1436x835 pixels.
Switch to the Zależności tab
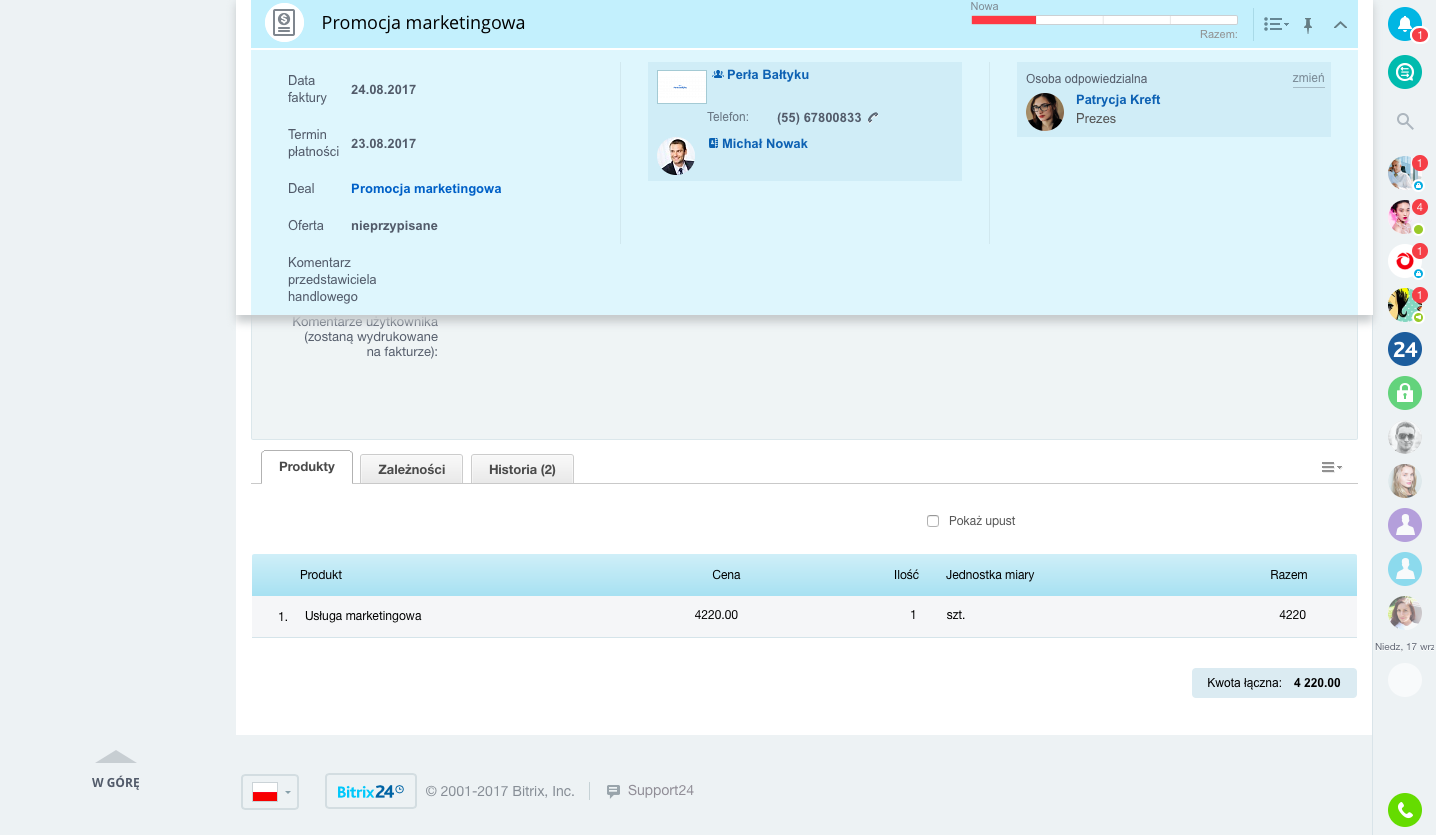pos(411,469)
